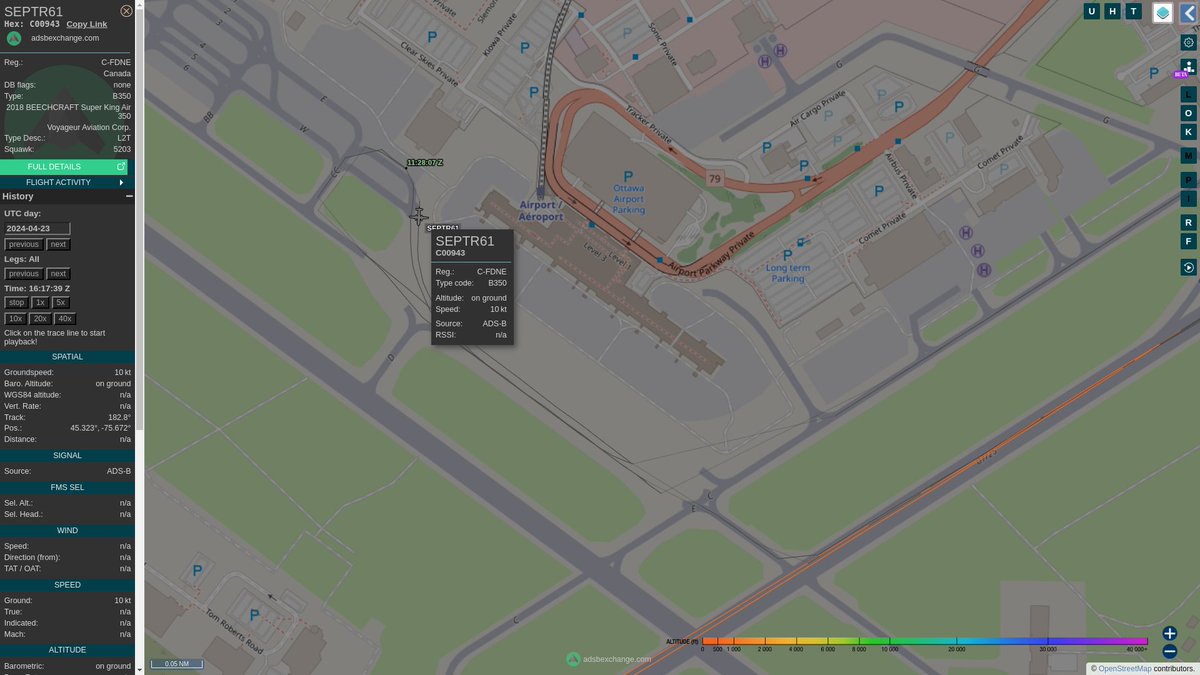Click the SEPTR61 callsign in popup

point(465,241)
